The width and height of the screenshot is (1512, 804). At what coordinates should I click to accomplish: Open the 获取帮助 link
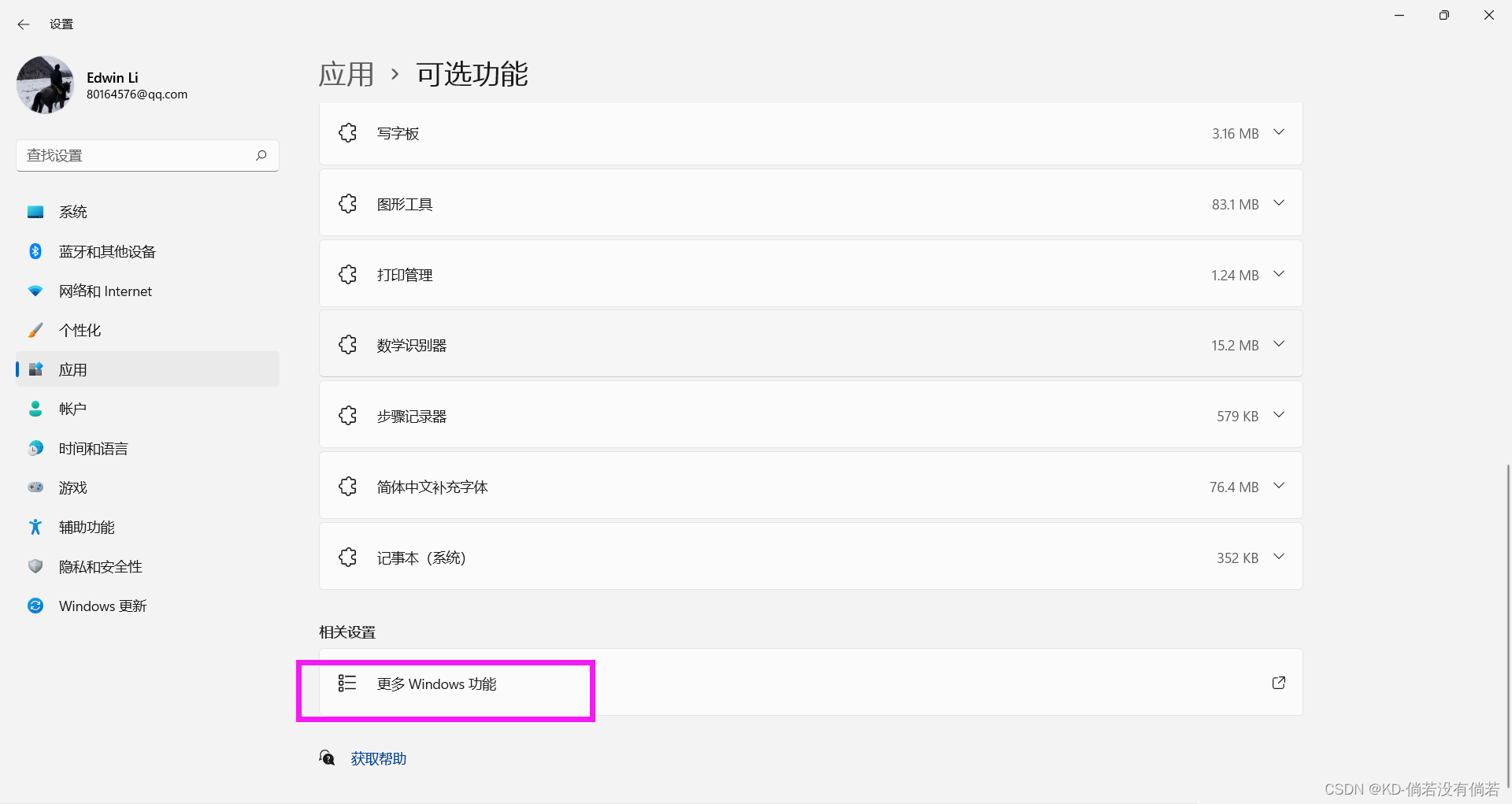point(379,758)
